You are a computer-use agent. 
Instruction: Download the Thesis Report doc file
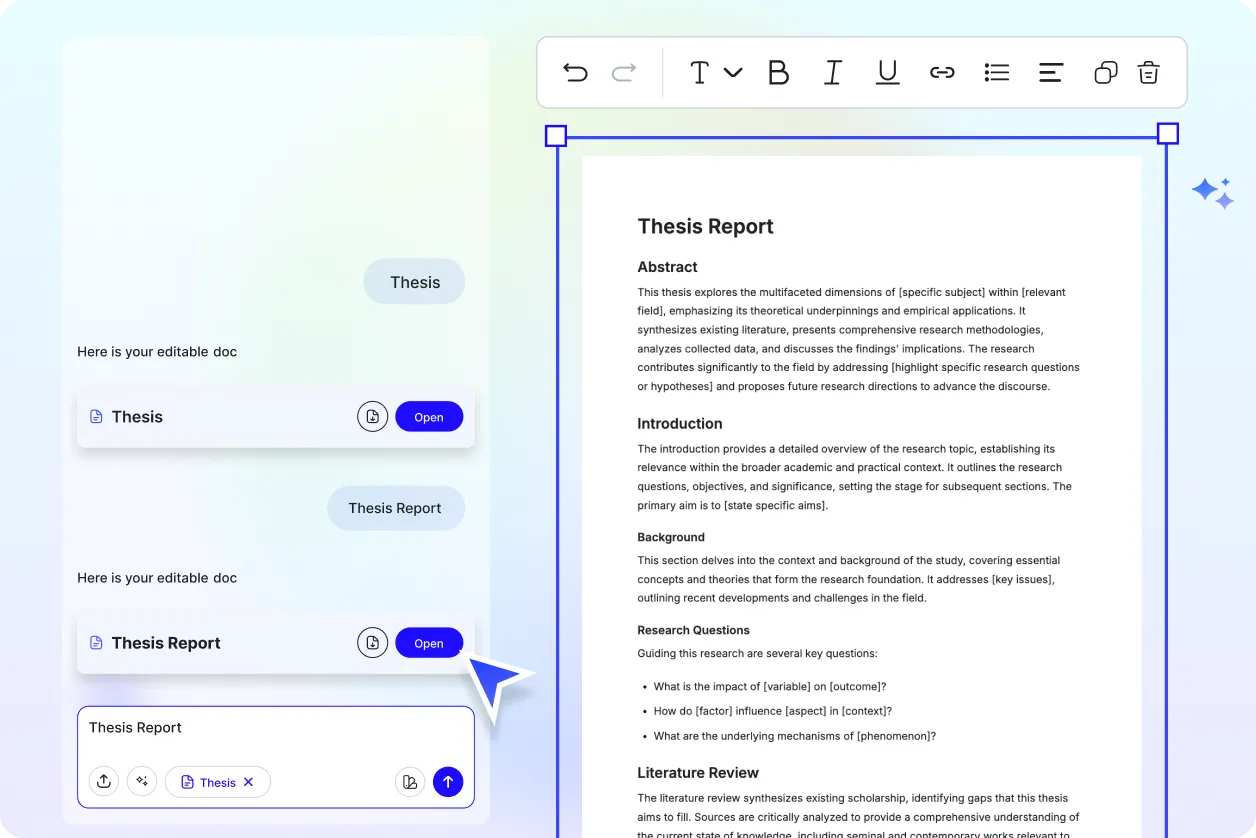372,643
